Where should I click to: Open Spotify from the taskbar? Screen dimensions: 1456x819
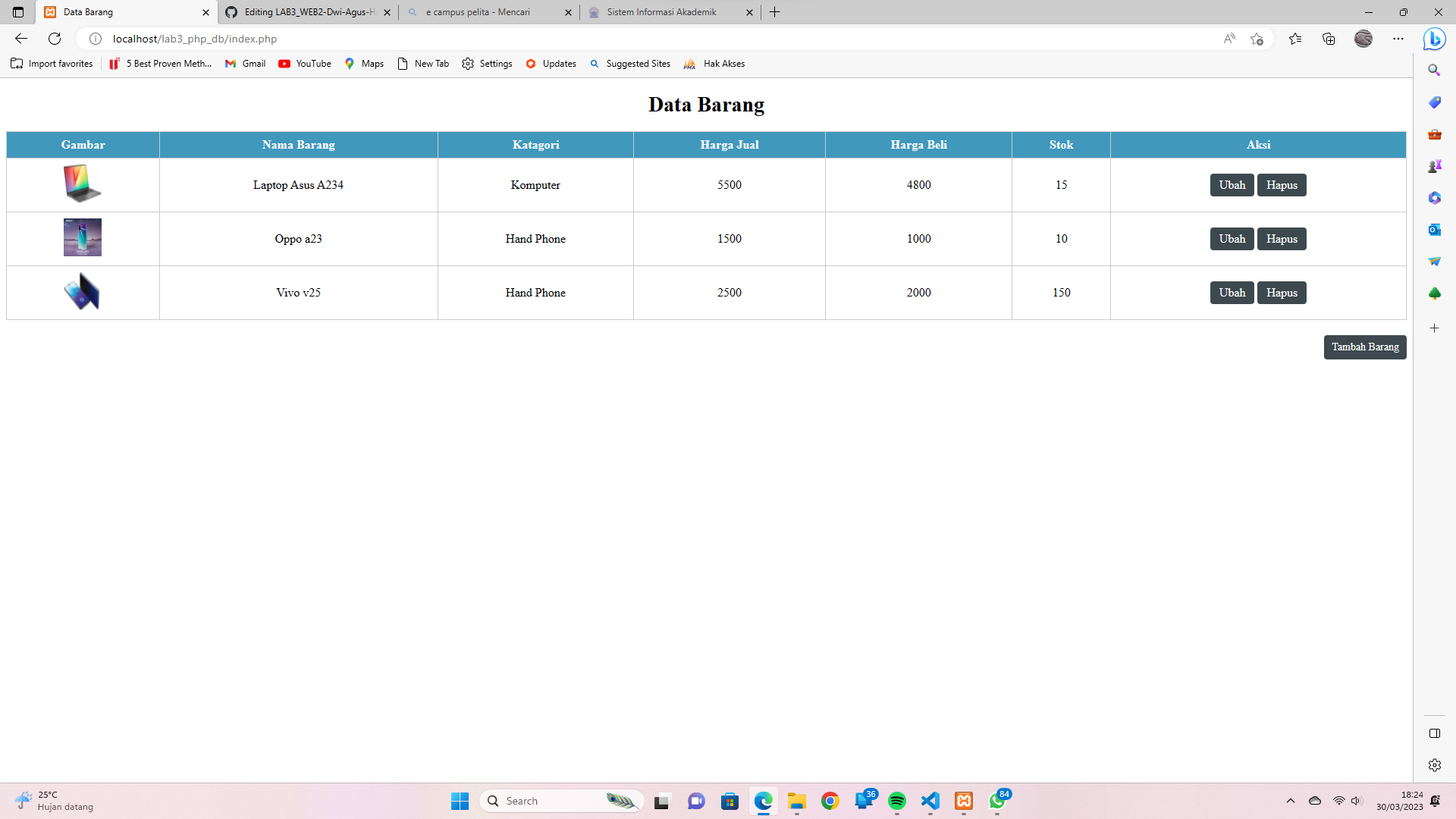coord(899,801)
